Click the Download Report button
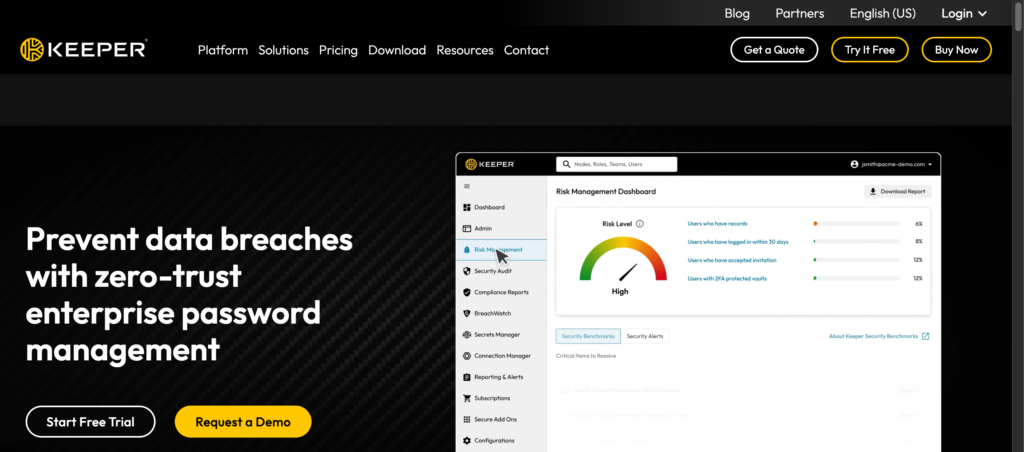1024x452 pixels. coord(897,191)
